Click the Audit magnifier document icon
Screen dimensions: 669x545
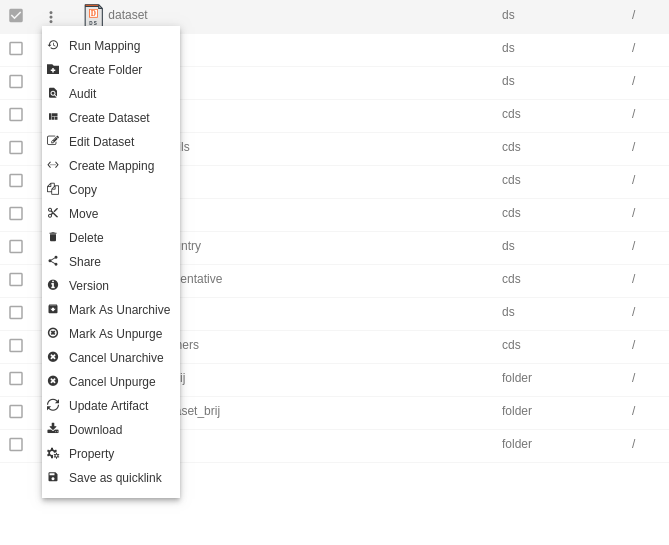(x=53, y=93)
